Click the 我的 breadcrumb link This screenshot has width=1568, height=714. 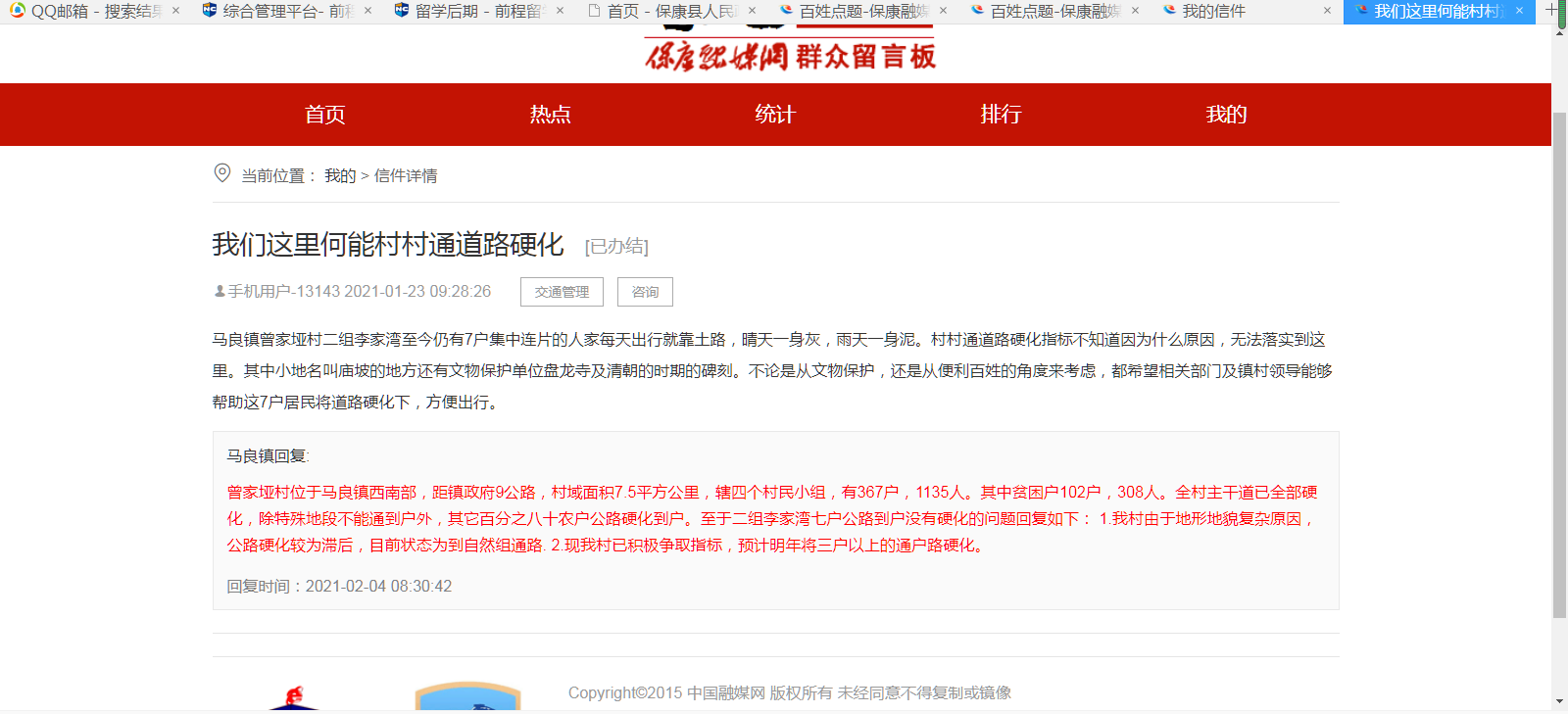pyautogui.click(x=340, y=176)
